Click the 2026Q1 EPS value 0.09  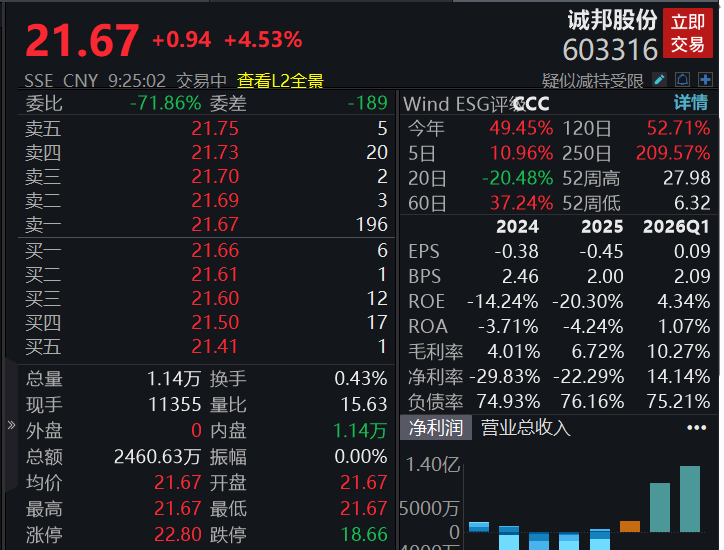click(692, 251)
